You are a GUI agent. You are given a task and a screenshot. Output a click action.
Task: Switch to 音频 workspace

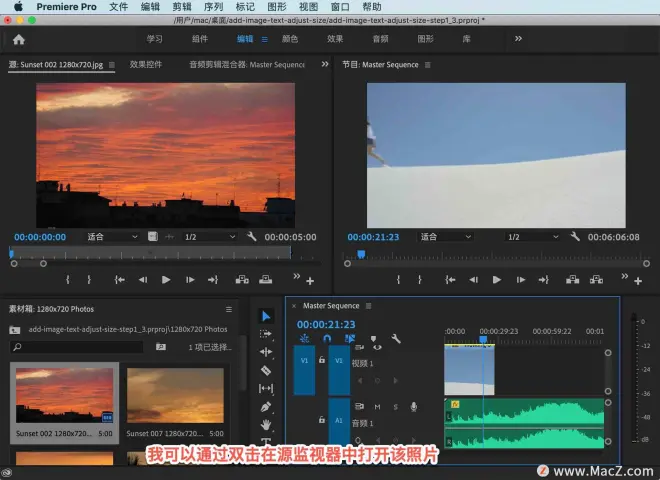381,39
